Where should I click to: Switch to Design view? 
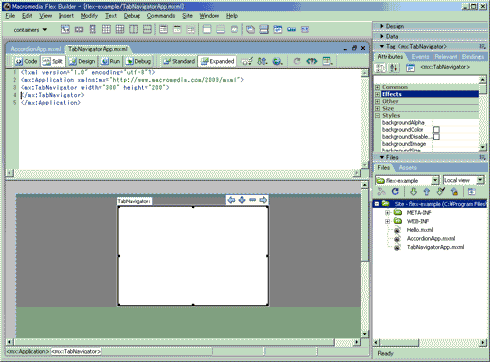[x=82, y=61]
